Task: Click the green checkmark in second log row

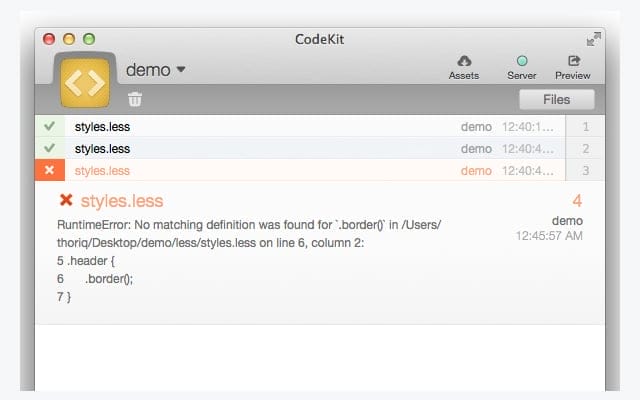Action: tap(50, 149)
